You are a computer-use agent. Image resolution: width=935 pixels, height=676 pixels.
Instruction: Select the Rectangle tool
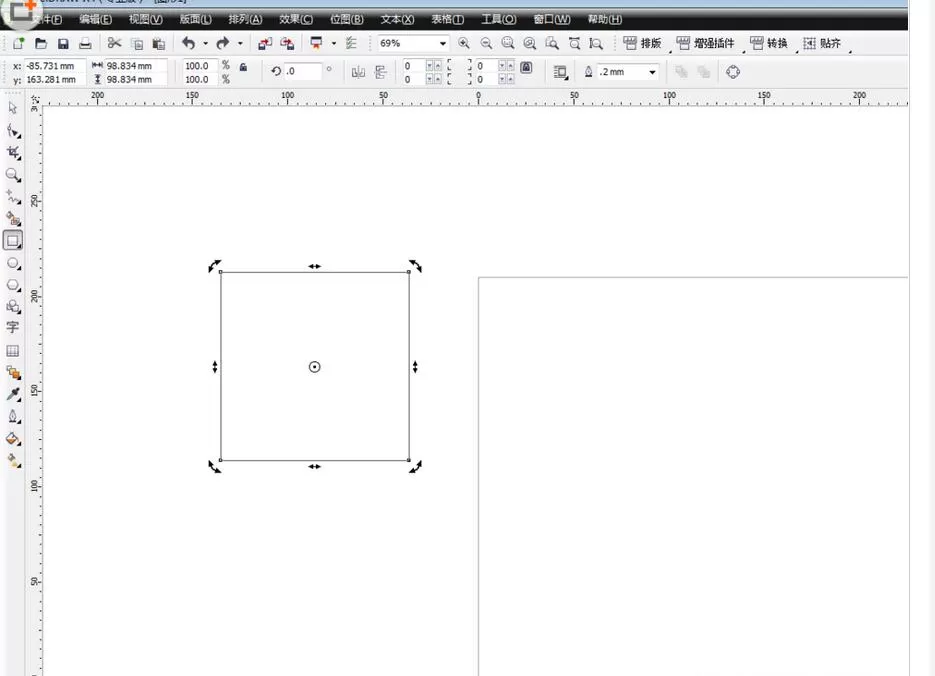[13, 240]
